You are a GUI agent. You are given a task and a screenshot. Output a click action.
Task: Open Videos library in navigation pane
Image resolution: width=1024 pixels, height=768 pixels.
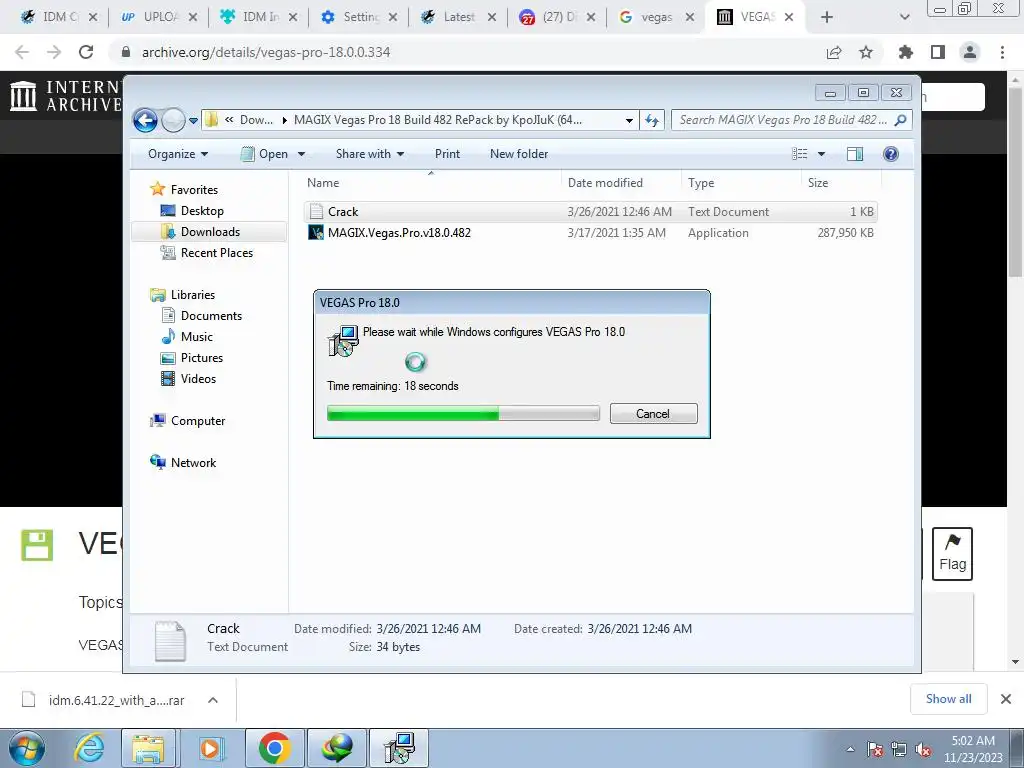pos(198,379)
